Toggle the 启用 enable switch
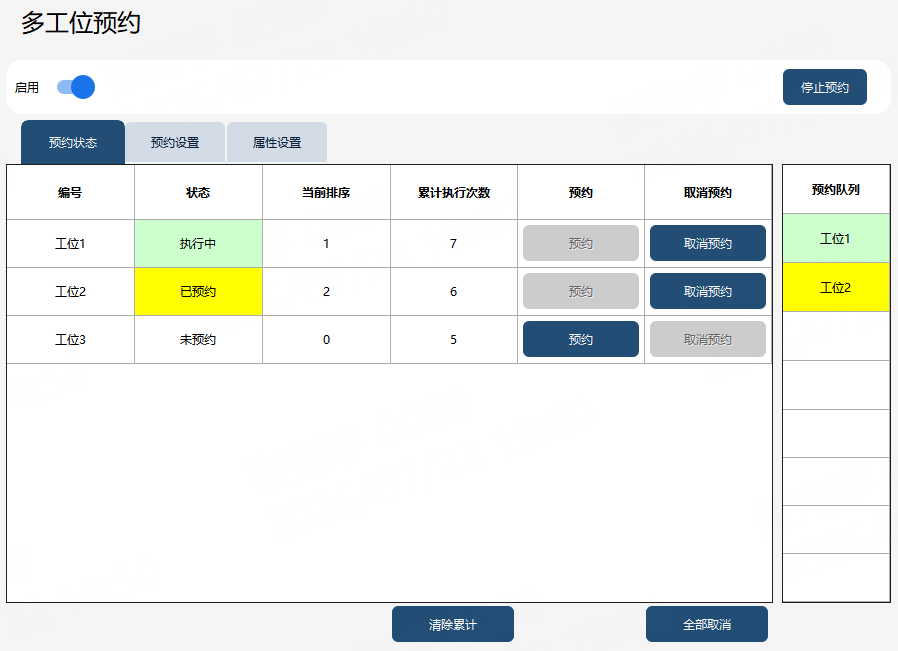Viewport: 898px width, 651px height. (x=76, y=87)
